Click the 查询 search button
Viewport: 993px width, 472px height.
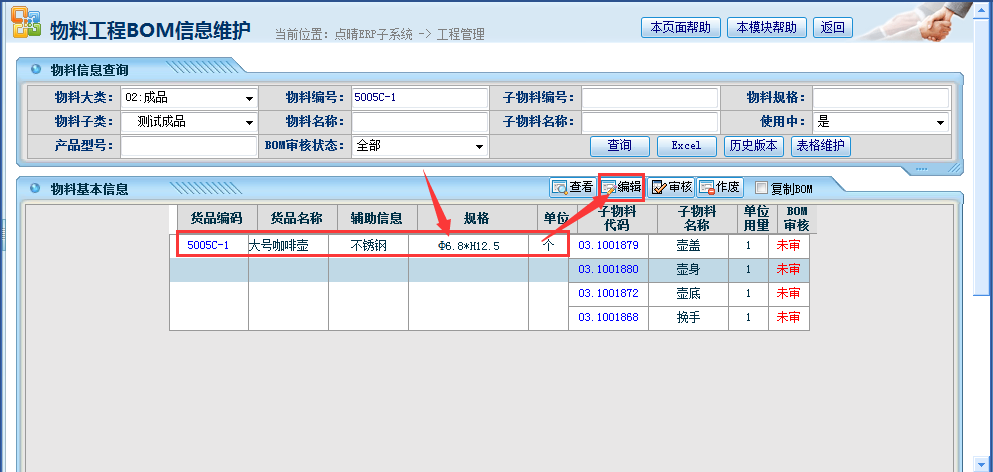(619, 146)
